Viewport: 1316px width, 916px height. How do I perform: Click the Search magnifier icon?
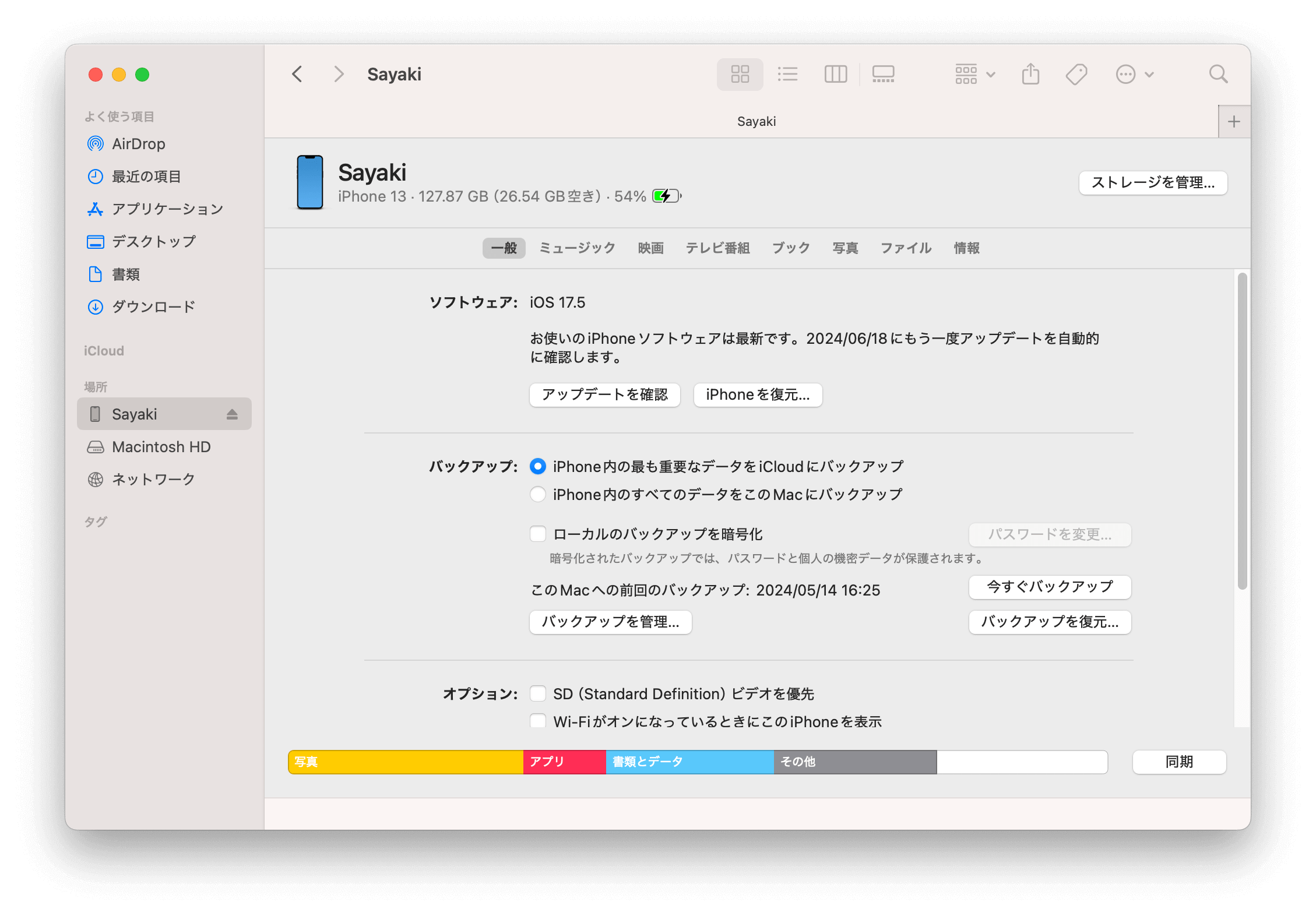tap(1218, 74)
